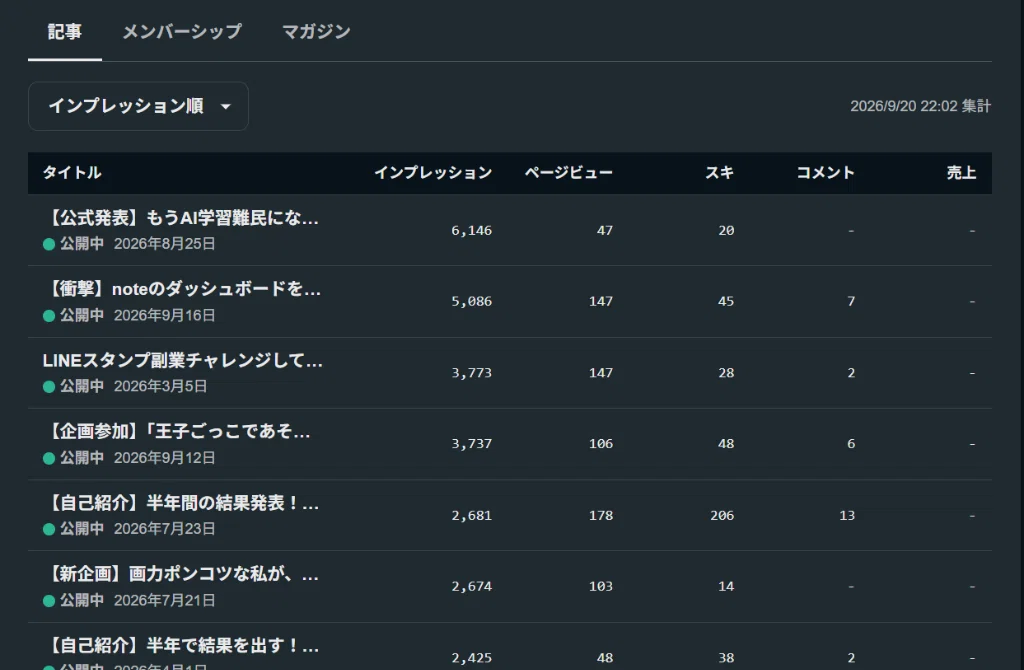The image size is (1024, 670).
Task: Open the インプレッション順 sort dropdown
Action: coord(138,106)
